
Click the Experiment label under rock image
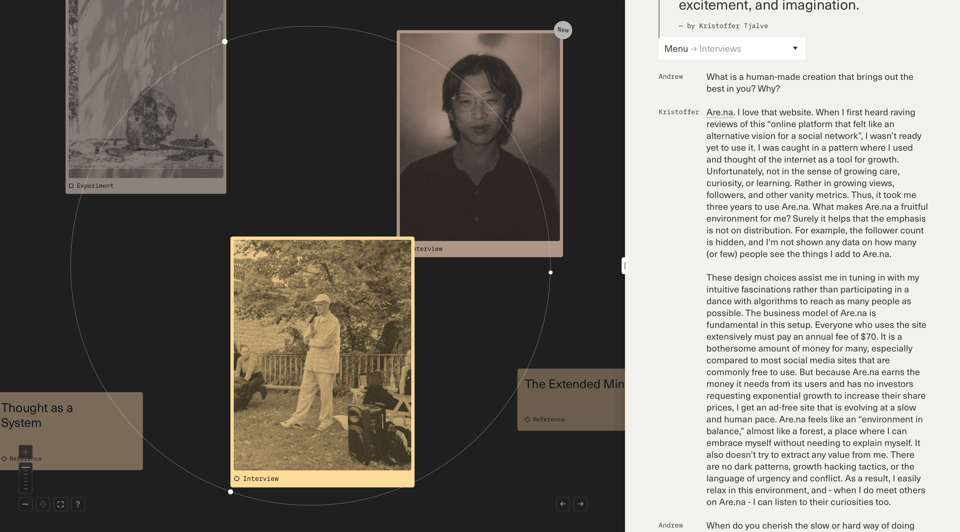pyautogui.click(x=94, y=186)
